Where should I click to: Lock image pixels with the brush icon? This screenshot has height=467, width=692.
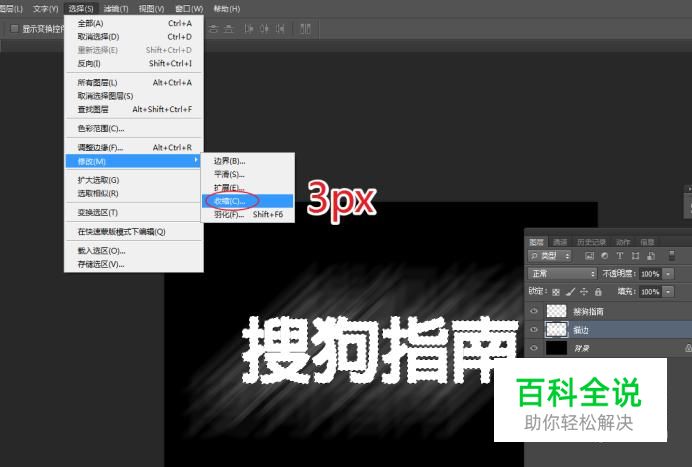(570, 292)
